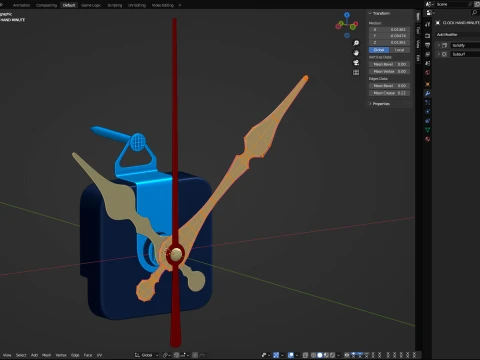Adjust the Mean Crease value slider
This screenshot has height=360, width=480.
(389, 93)
